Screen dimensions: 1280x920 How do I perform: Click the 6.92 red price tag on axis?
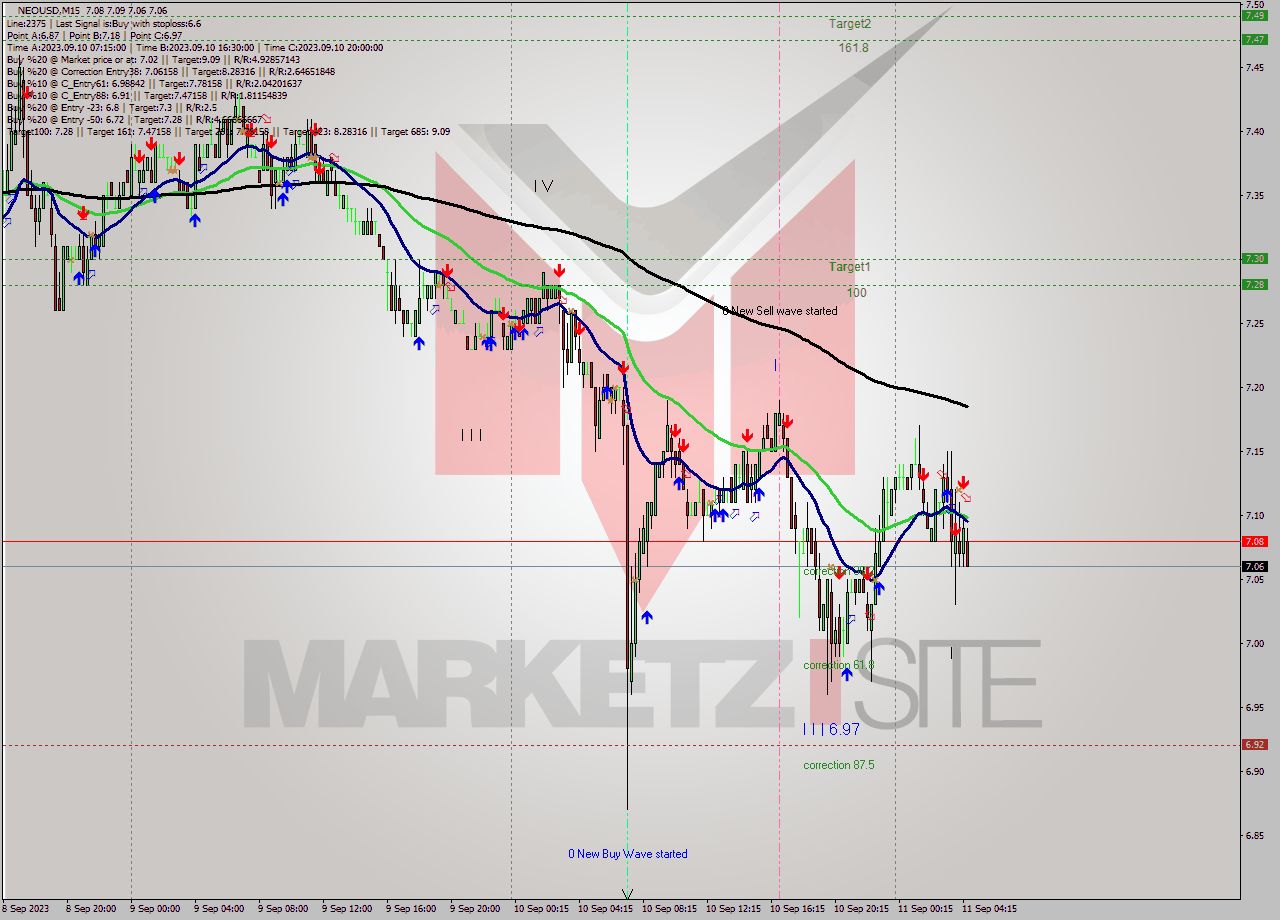click(1254, 744)
